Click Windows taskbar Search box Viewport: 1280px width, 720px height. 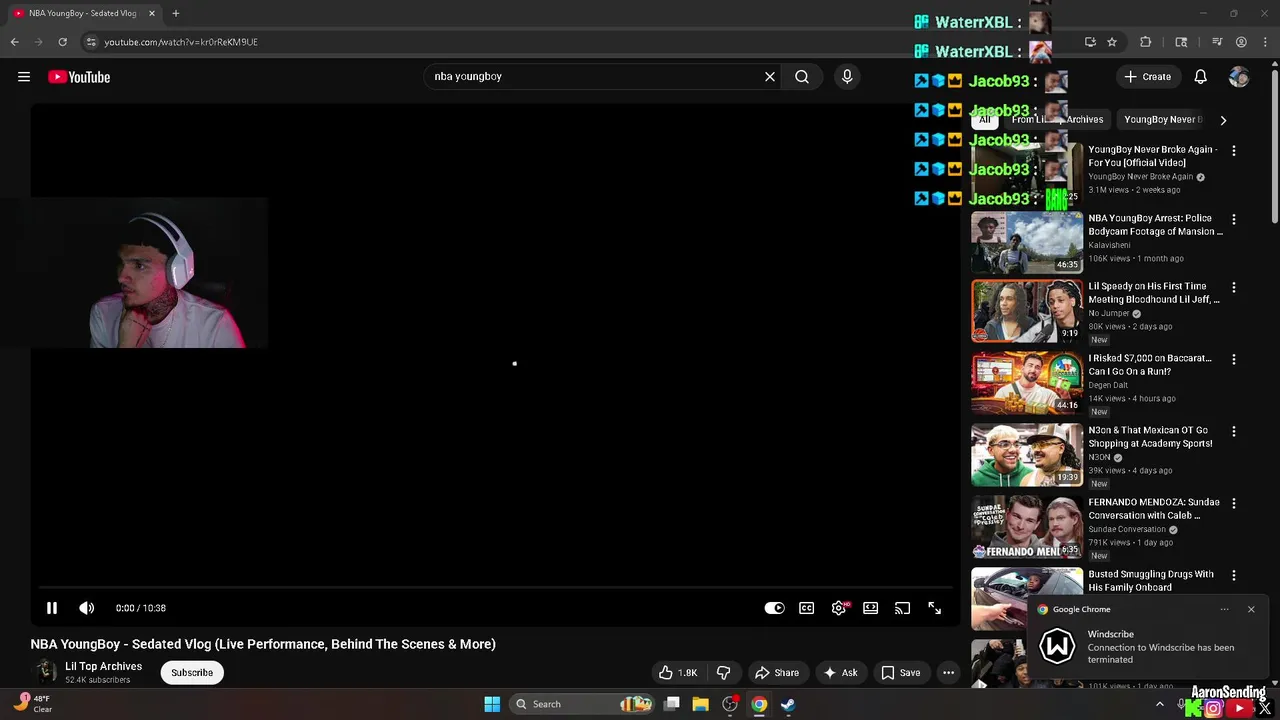pyautogui.click(x=583, y=704)
